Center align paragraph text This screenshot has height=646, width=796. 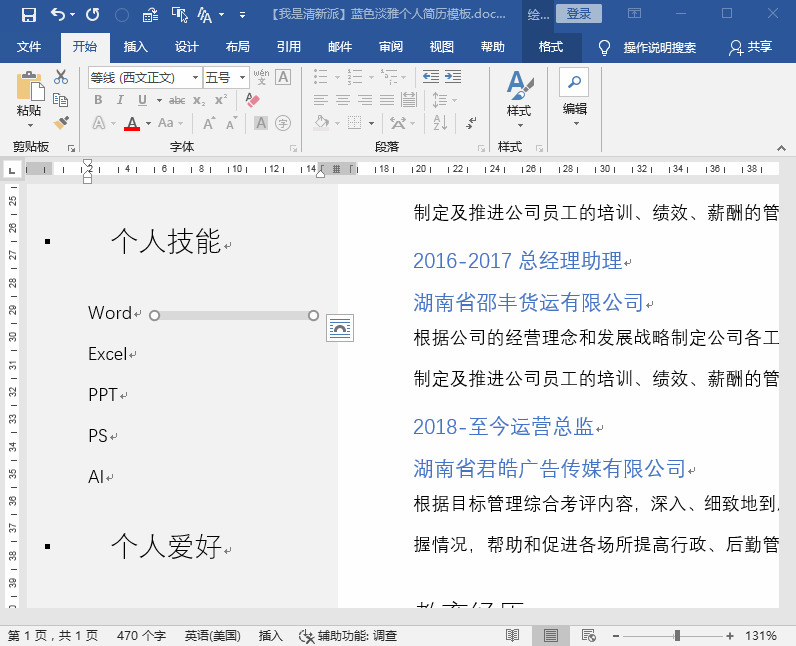343,100
